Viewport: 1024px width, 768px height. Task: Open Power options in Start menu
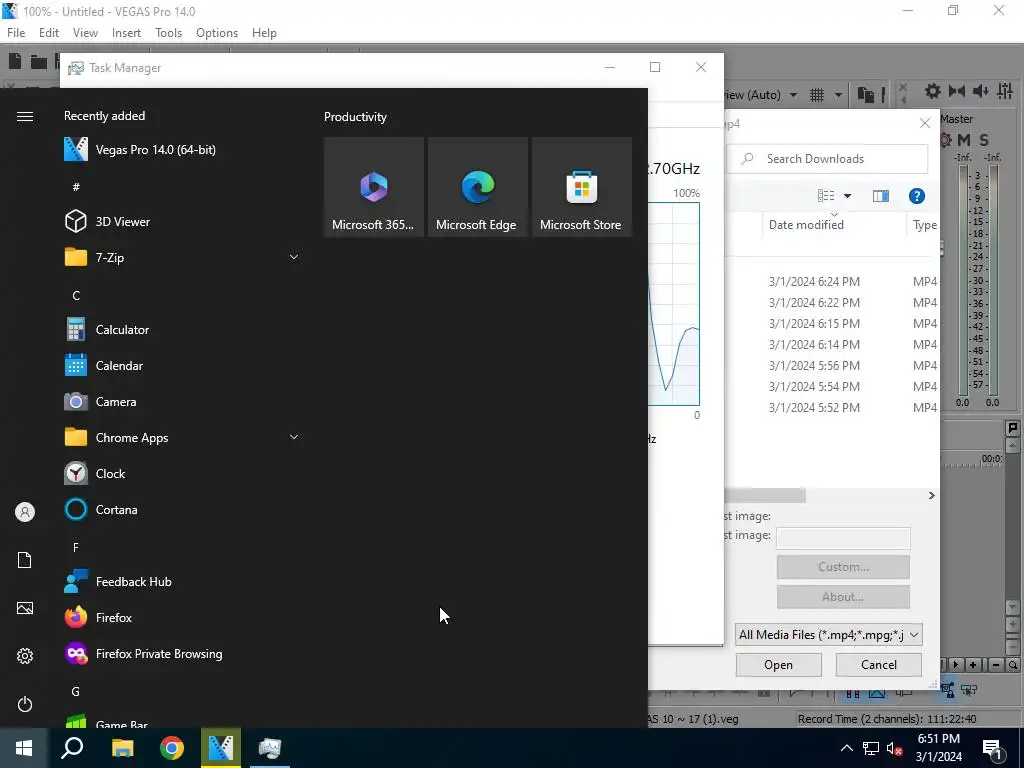click(x=25, y=704)
